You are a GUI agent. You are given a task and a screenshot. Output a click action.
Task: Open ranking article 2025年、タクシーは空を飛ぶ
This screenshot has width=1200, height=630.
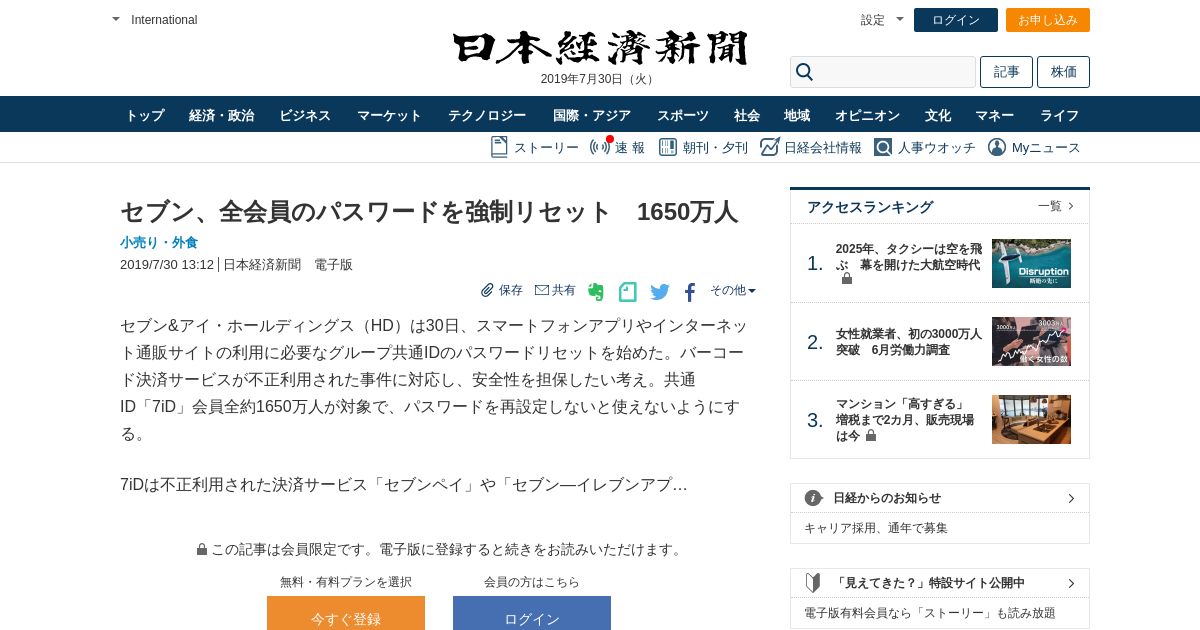click(x=909, y=256)
